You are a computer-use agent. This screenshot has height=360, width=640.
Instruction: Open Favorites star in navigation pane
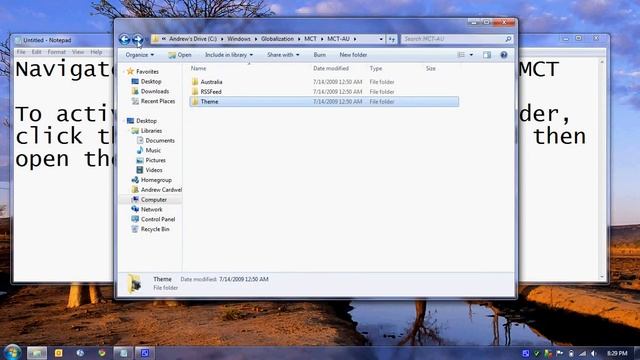[x=130, y=71]
